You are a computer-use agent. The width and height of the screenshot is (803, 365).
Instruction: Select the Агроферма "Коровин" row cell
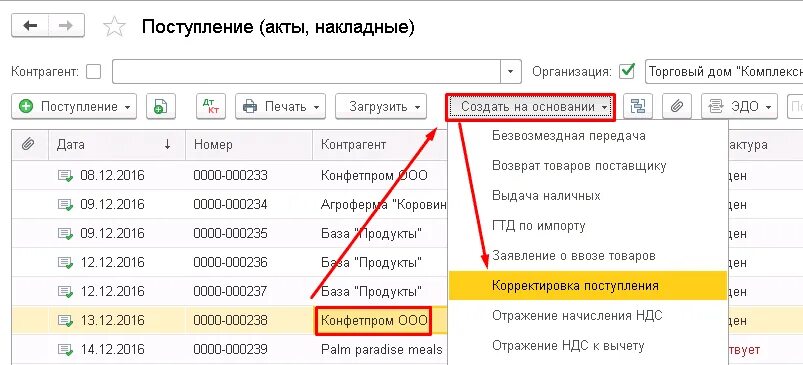[x=383, y=205]
